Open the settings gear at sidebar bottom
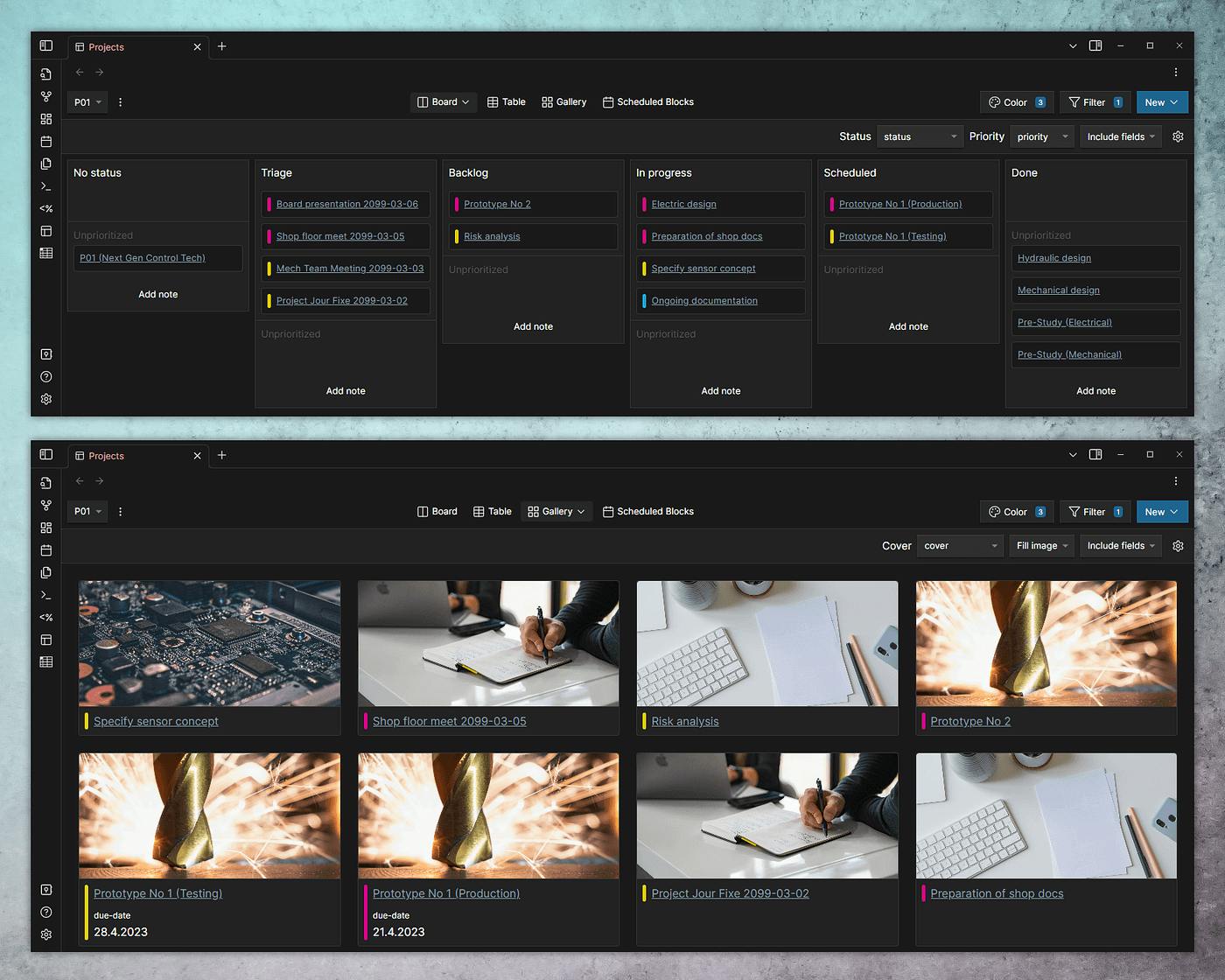 [x=45, y=399]
